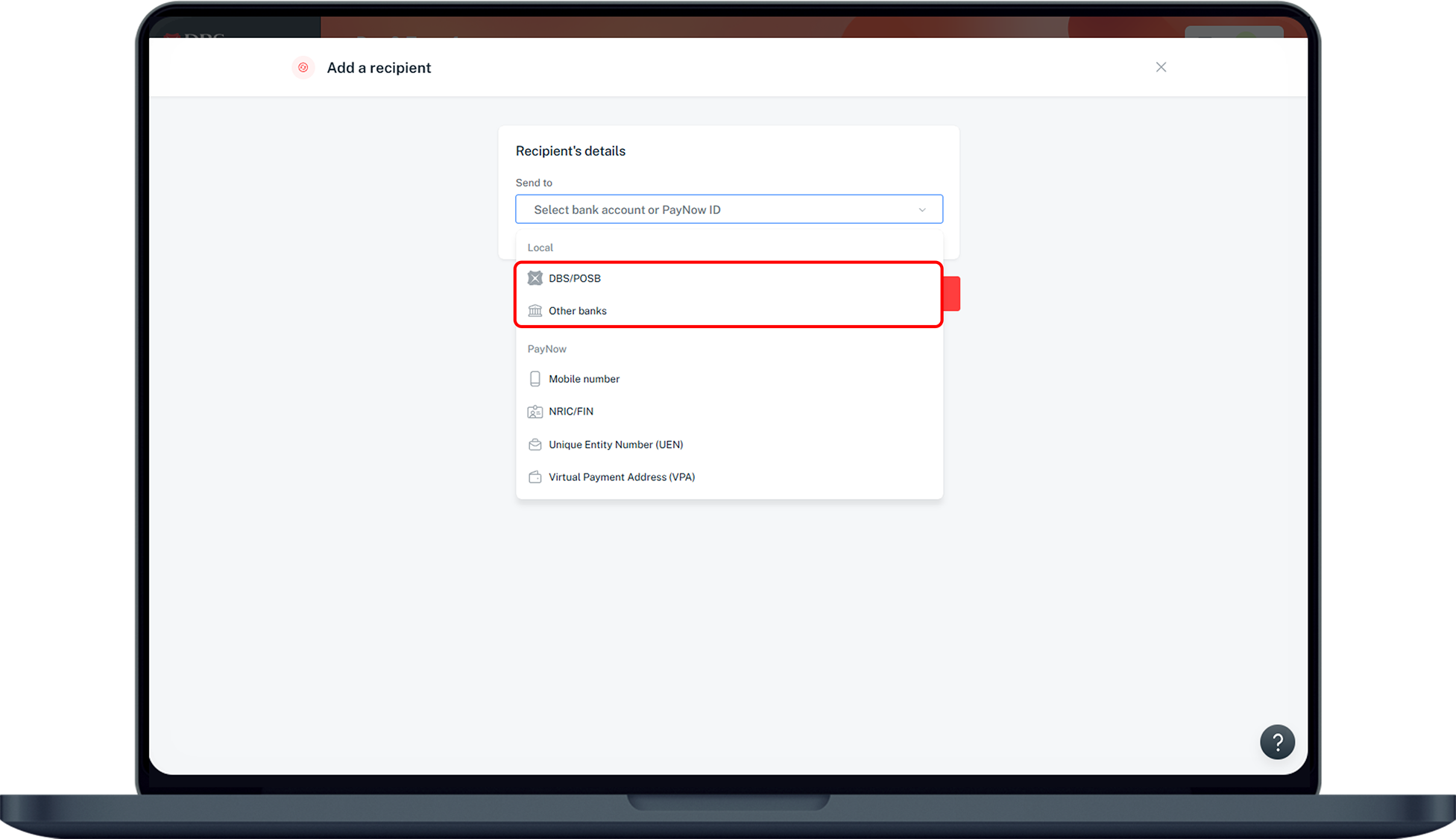
Task: Click the mobile phone icon under PayNow
Action: pyautogui.click(x=535, y=379)
